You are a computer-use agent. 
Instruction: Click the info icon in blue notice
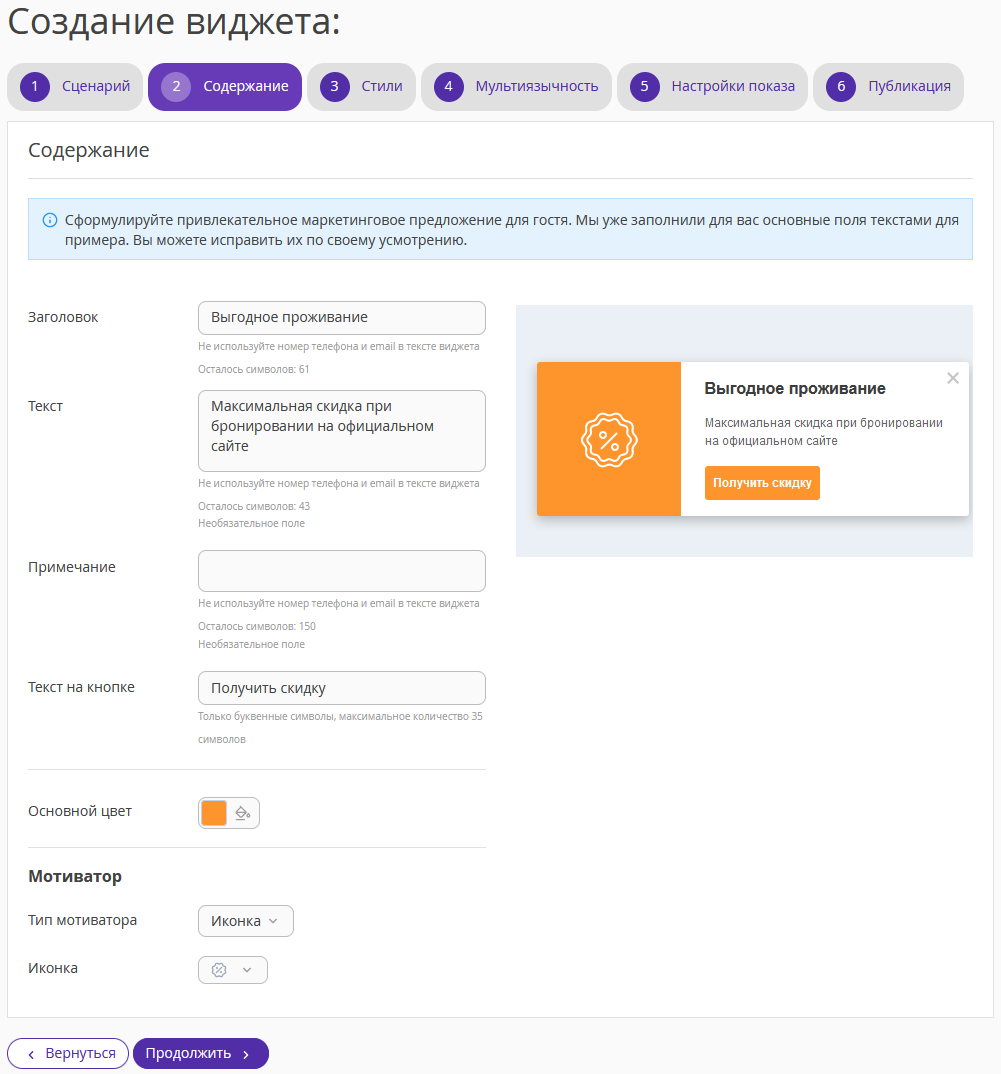click(49, 220)
